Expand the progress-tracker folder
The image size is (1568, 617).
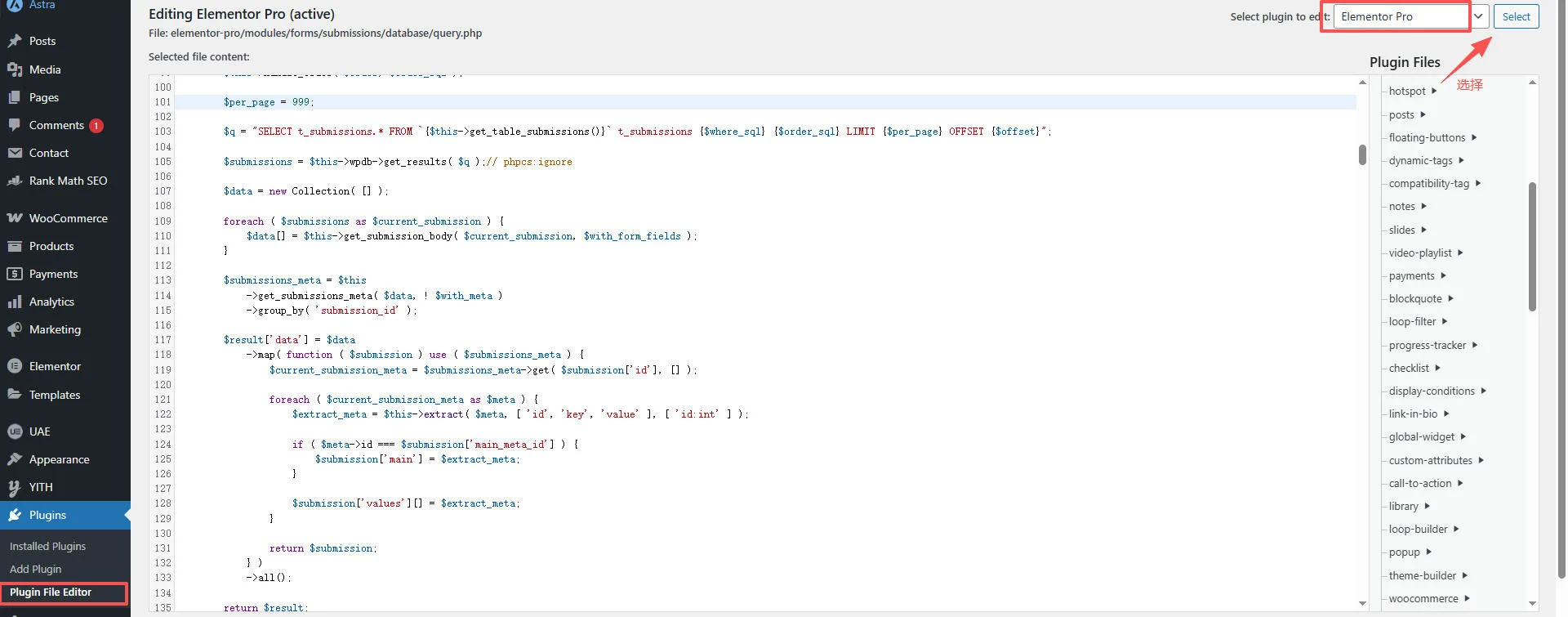pos(1433,345)
